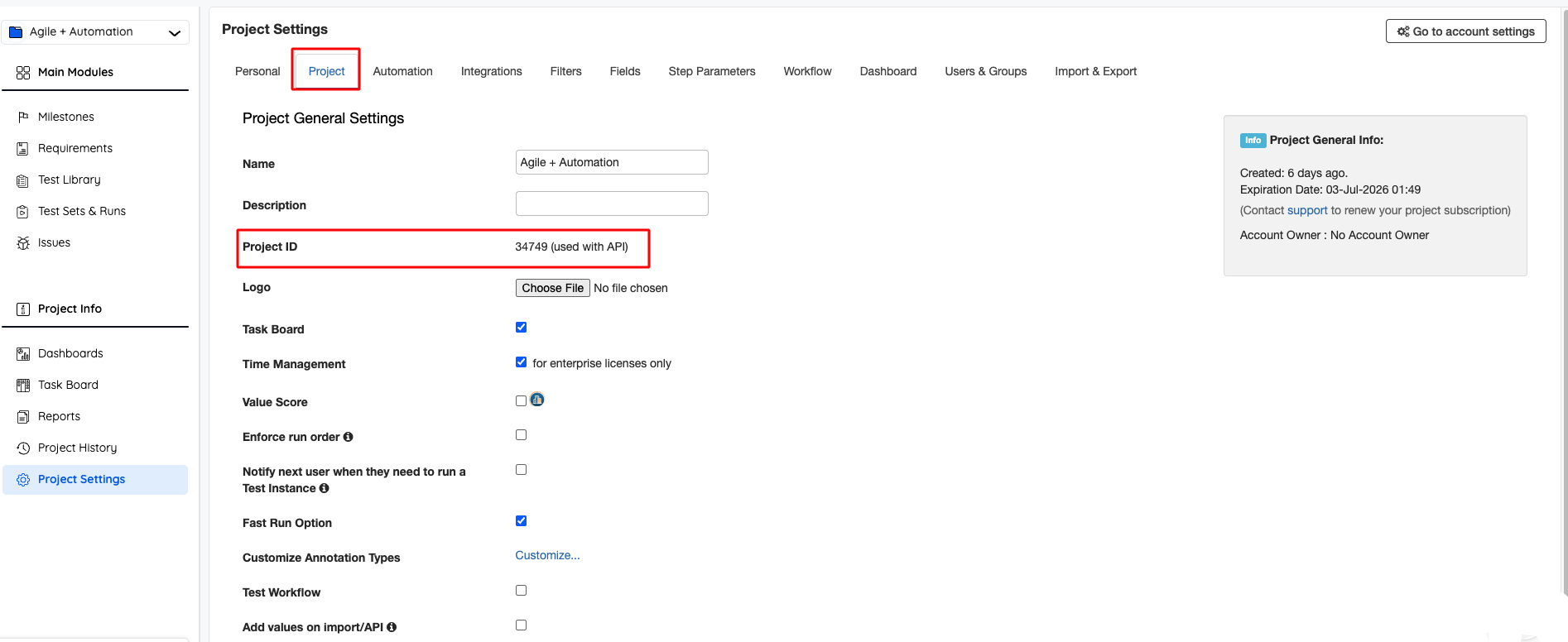Click the Choose File logo button
Screen dimensions: 1568x642
[x=553, y=288]
